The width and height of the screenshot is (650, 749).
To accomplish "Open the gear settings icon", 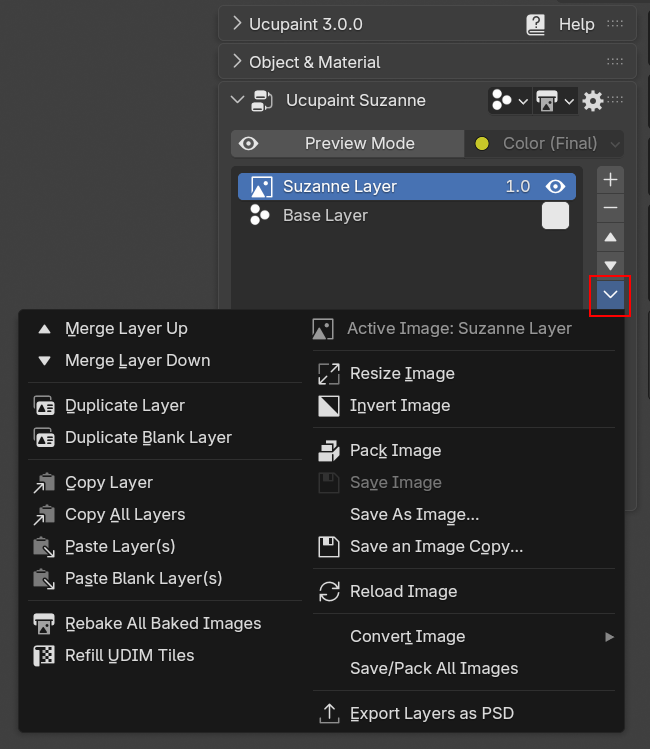I will point(593,101).
